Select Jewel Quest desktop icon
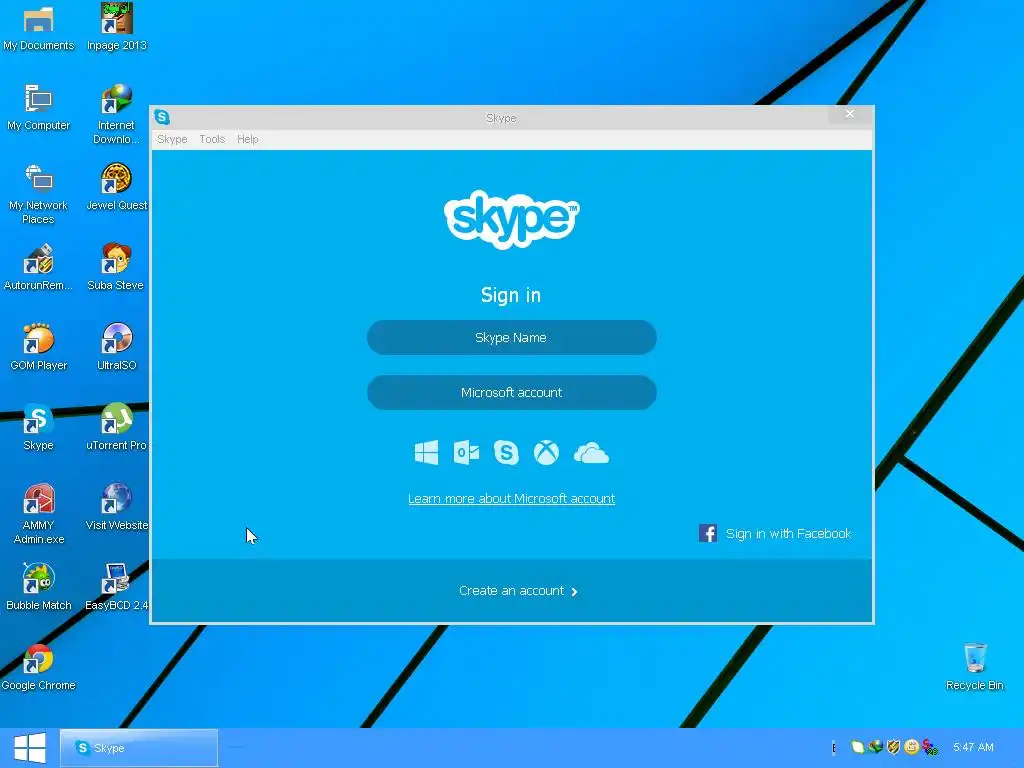 point(117,188)
